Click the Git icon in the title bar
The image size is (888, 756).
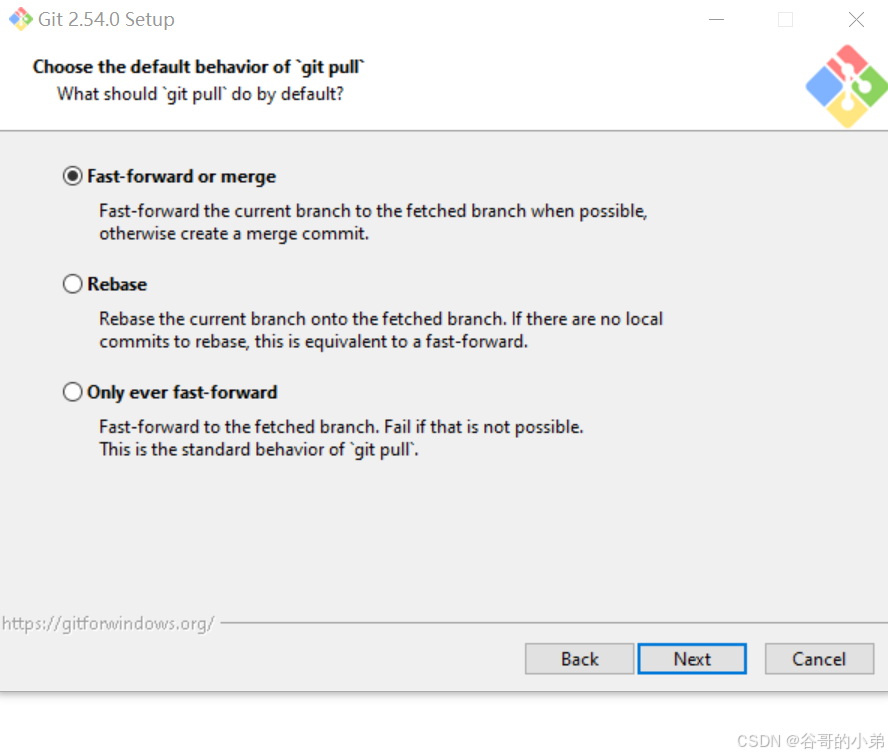pyautogui.click(x=20, y=19)
